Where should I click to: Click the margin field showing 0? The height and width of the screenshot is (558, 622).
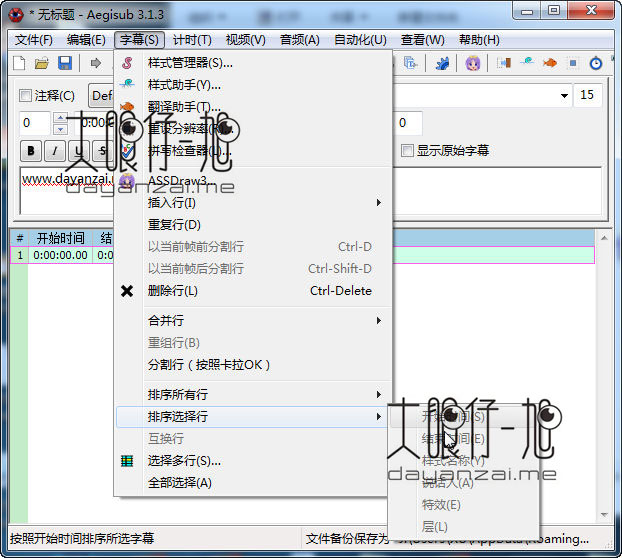click(408, 123)
